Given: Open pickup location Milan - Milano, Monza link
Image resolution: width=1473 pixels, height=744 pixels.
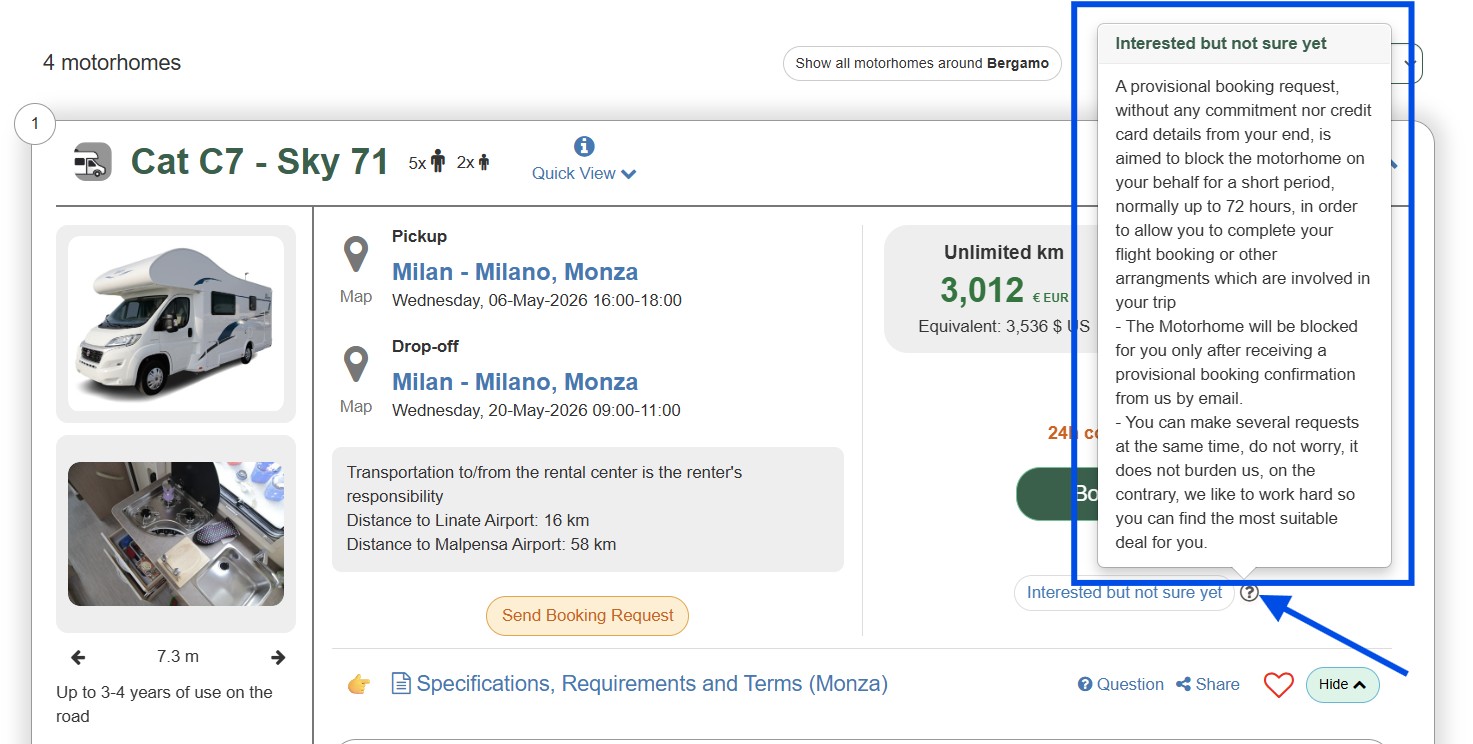Looking at the screenshot, I should click(x=514, y=272).
